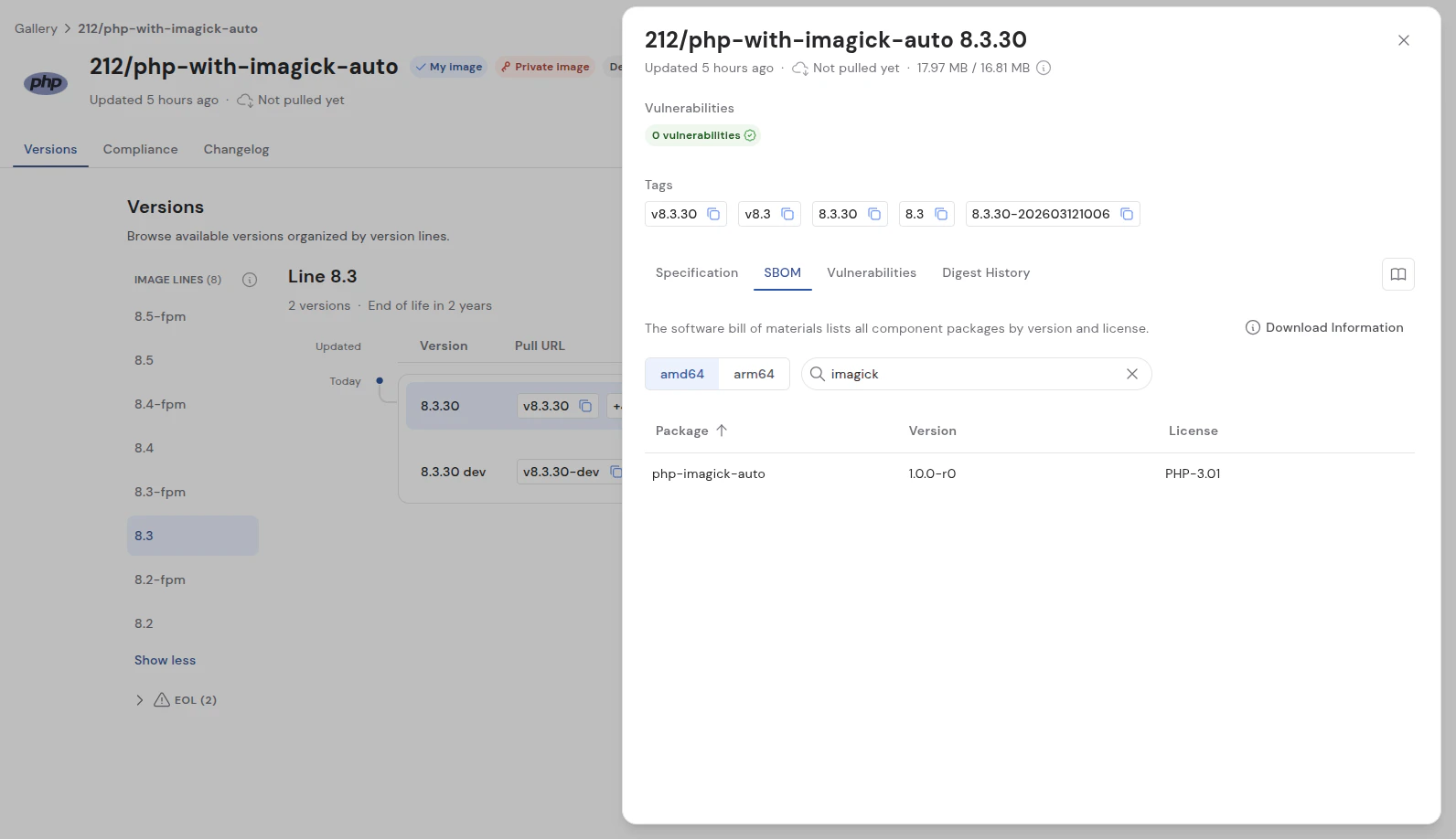Select the 8.4 image line
1456x840 pixels.
point(192,448)
